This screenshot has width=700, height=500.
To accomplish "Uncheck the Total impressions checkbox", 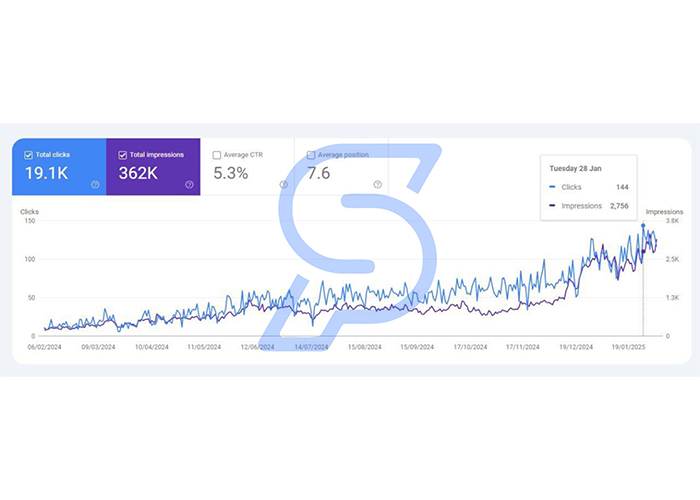I will click(x=122, y=155).
